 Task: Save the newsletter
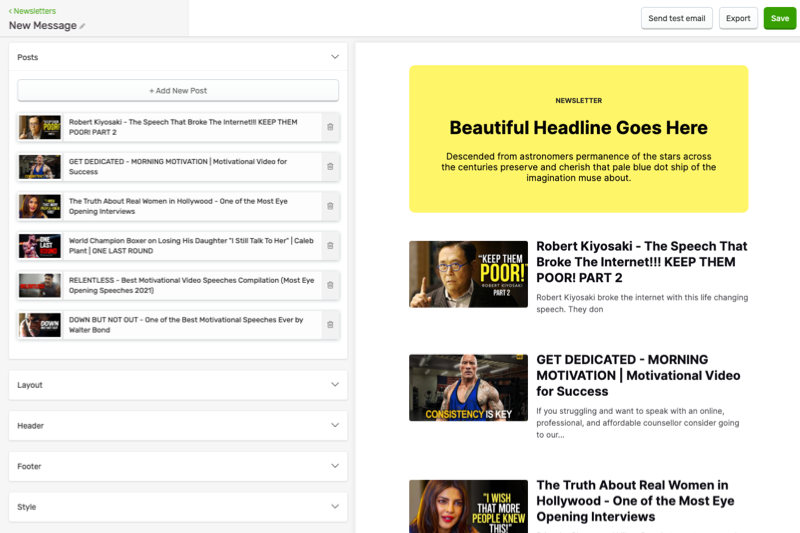pyautogui.click(x=780, y=18)
